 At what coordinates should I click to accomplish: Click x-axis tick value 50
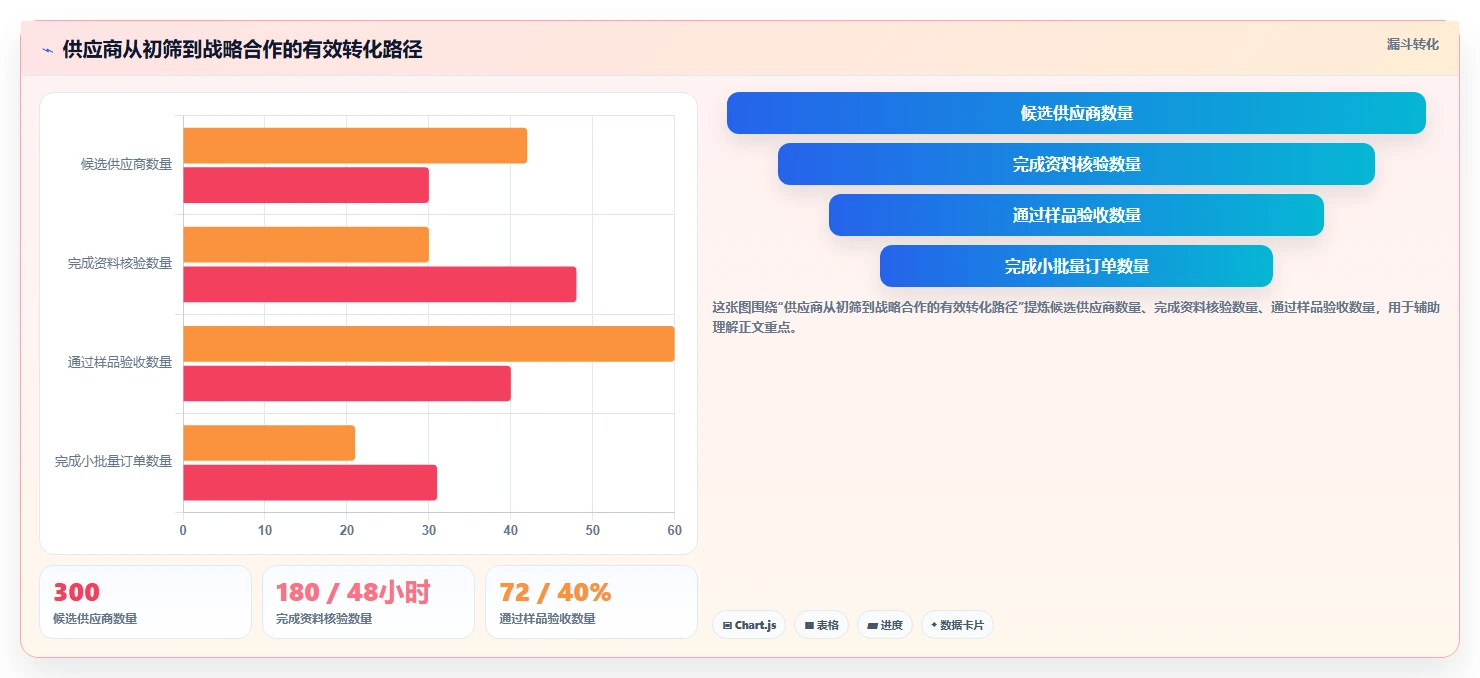[x=593, y=530]
